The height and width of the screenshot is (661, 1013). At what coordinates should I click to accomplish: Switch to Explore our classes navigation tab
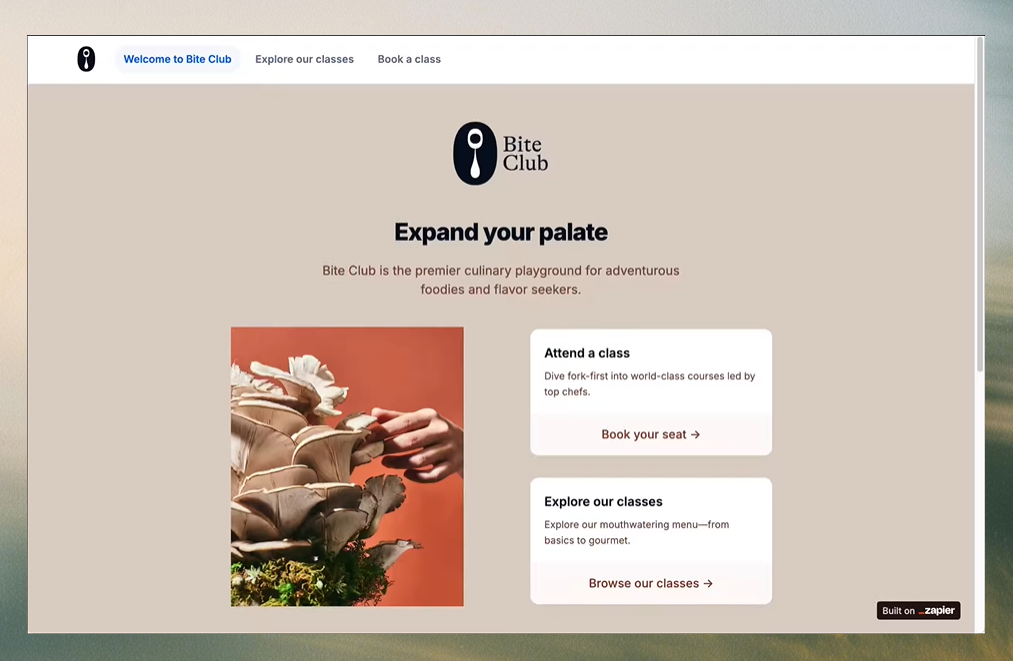click(x=304, y=59)
